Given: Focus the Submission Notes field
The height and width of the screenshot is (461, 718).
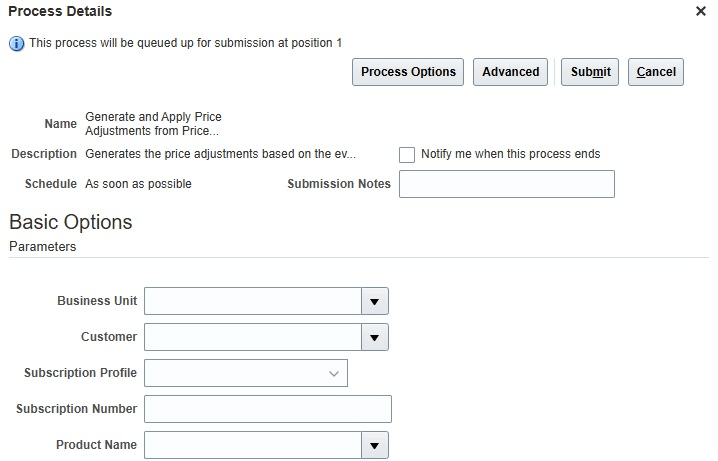Looking at the screenshot, I should 506,184.
